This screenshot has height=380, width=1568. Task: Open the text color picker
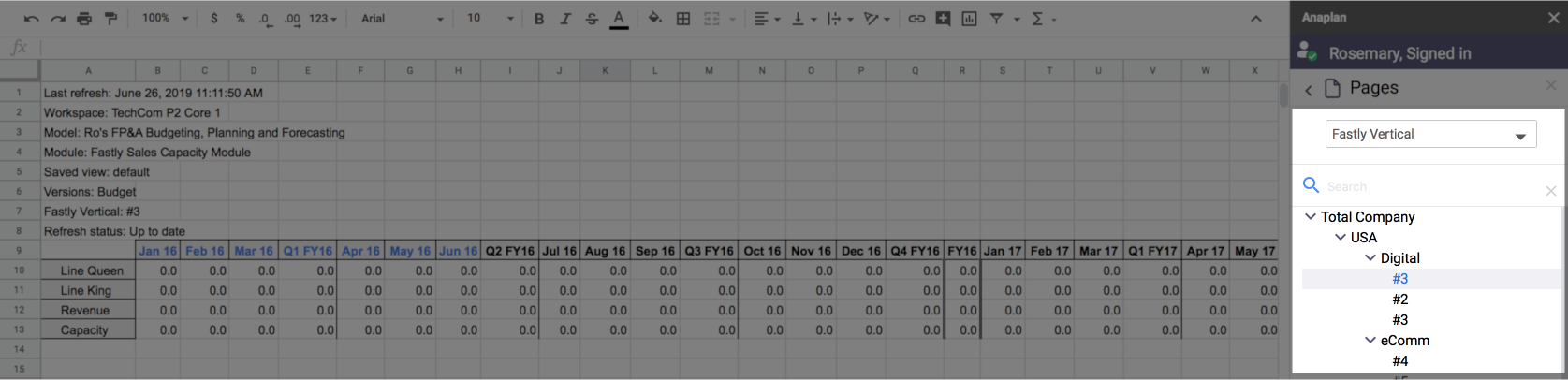619,19
